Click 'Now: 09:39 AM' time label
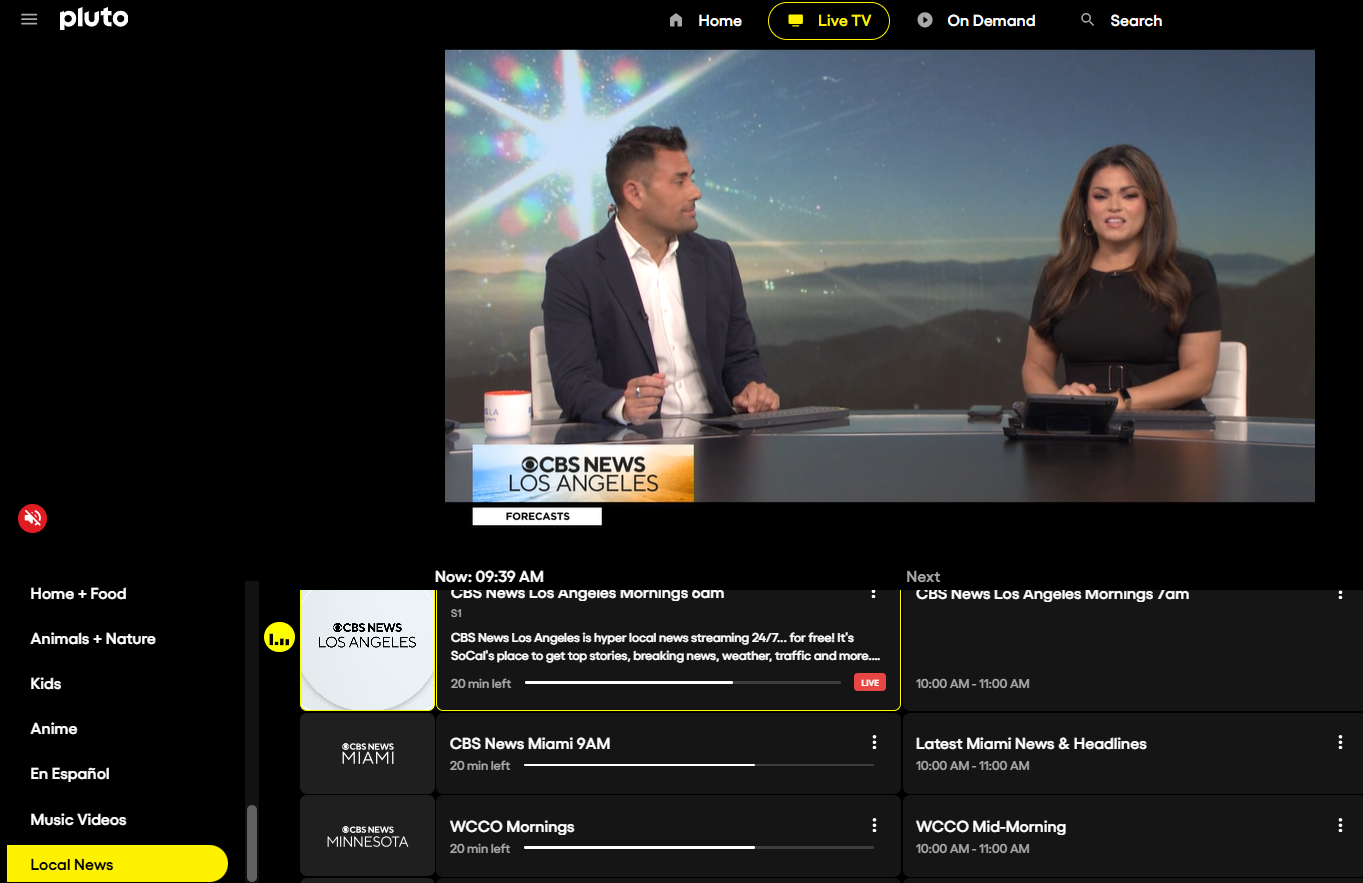This screenshot has height=883, width=1363. (489, 576)
